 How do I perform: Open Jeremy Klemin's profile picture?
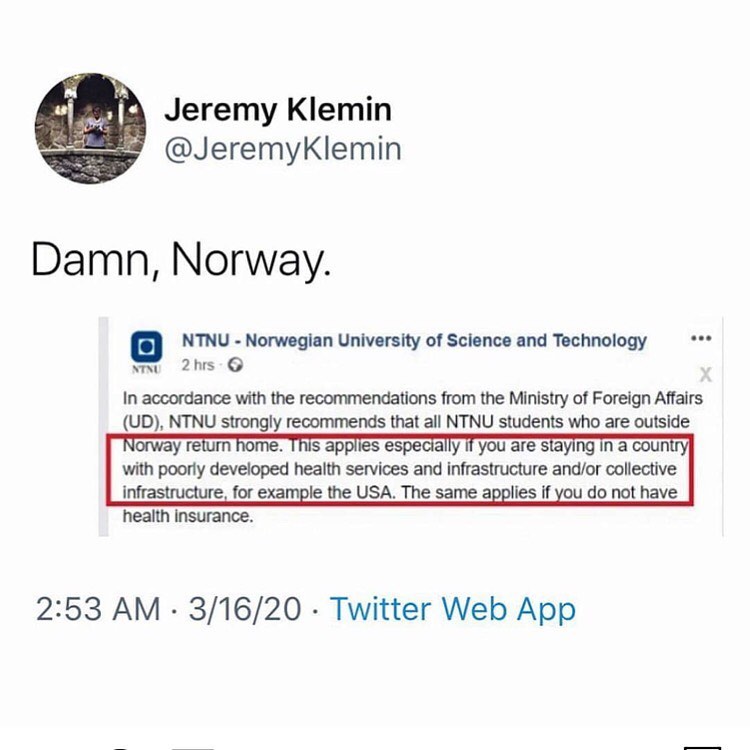(90, 127)
